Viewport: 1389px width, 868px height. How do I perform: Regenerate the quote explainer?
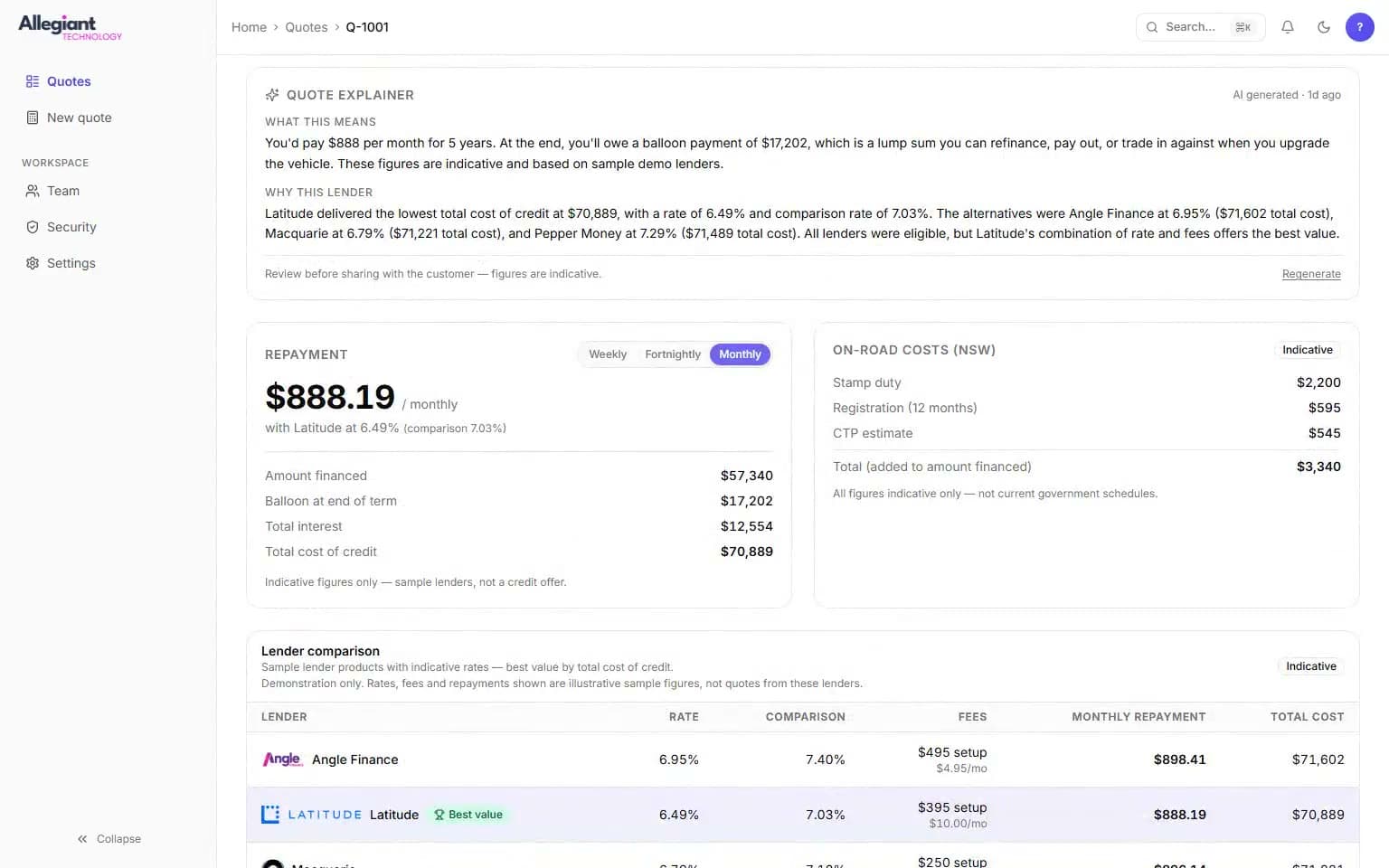click(x=1311, y=274)
